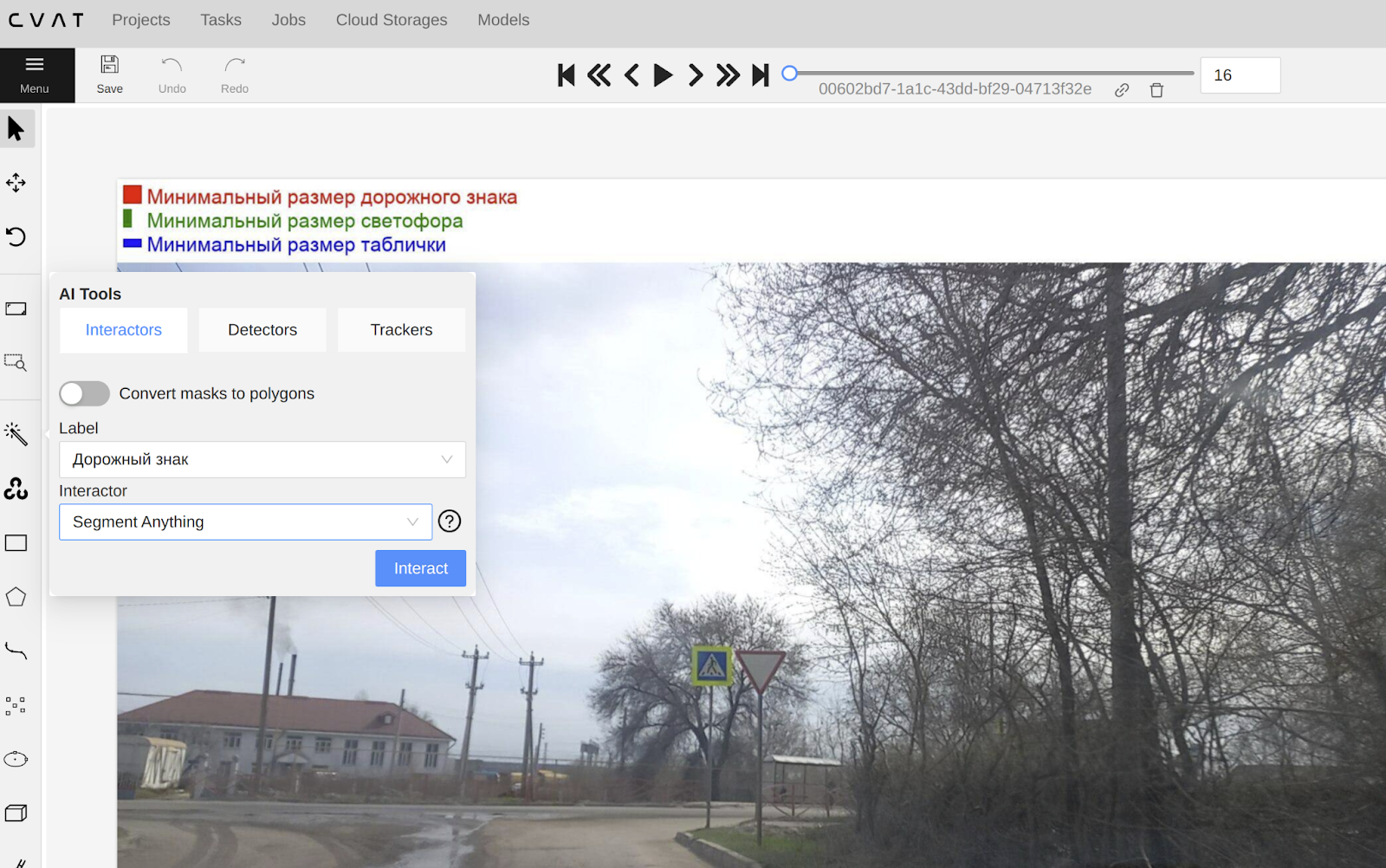Viewport: 1386px width, 868px height.
Task: Switch to the Interactors tab
Action: (x=124, y=330)
